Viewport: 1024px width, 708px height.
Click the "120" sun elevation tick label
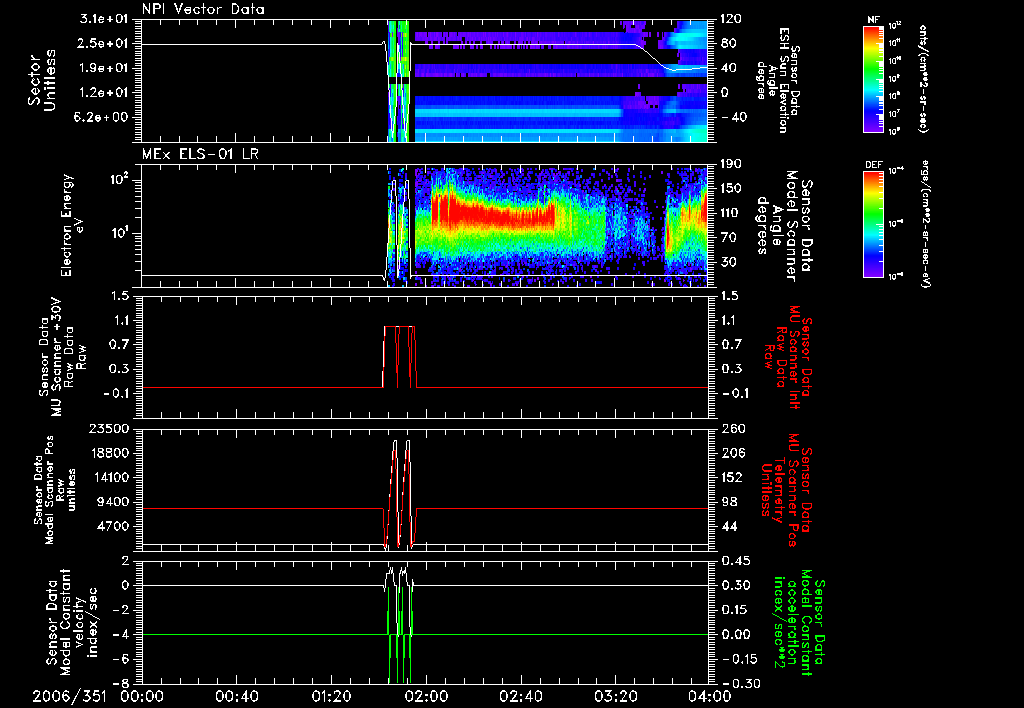tap(732, 19)
